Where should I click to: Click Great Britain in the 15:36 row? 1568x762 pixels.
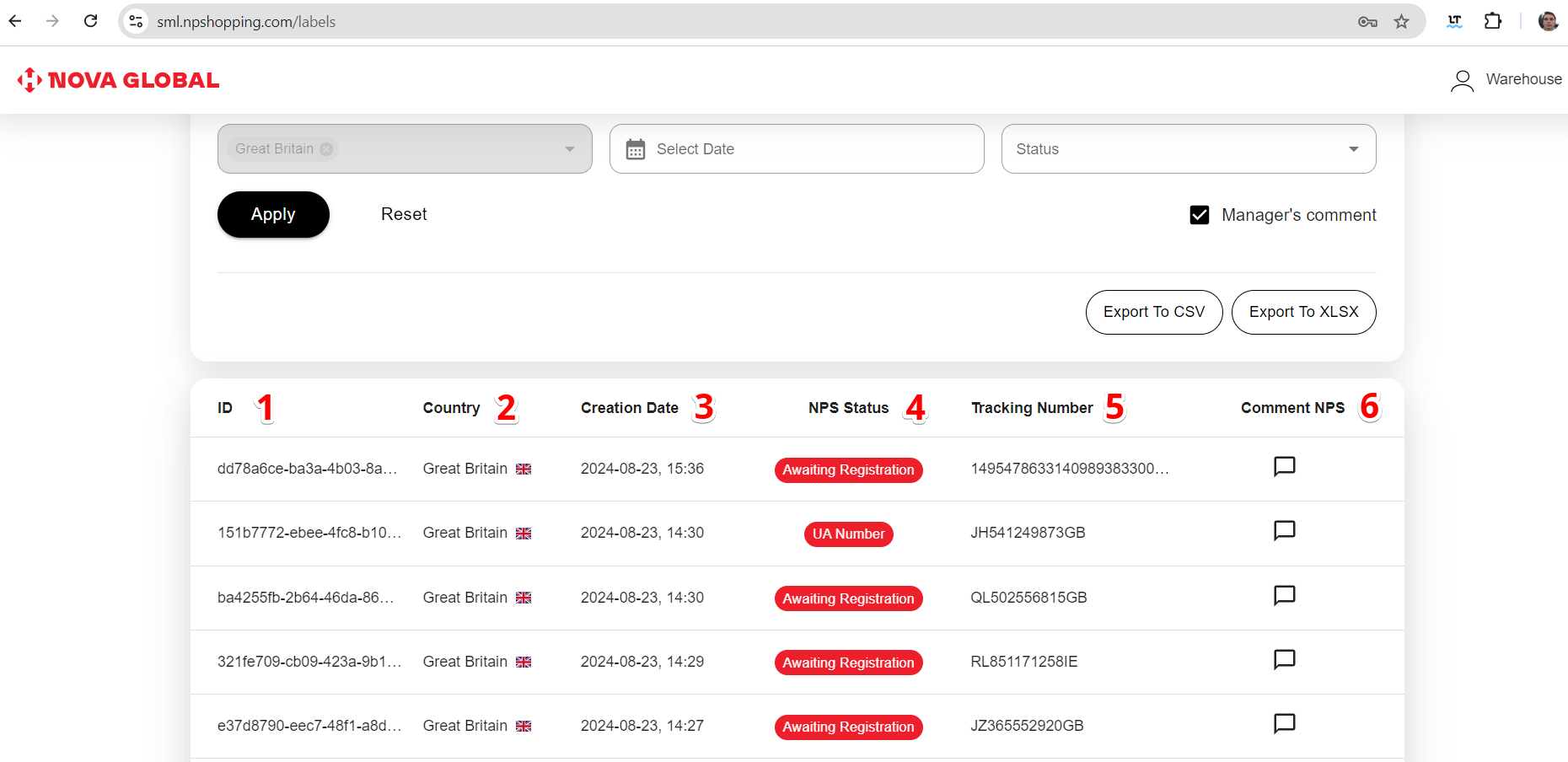click(x=465, y=469)
